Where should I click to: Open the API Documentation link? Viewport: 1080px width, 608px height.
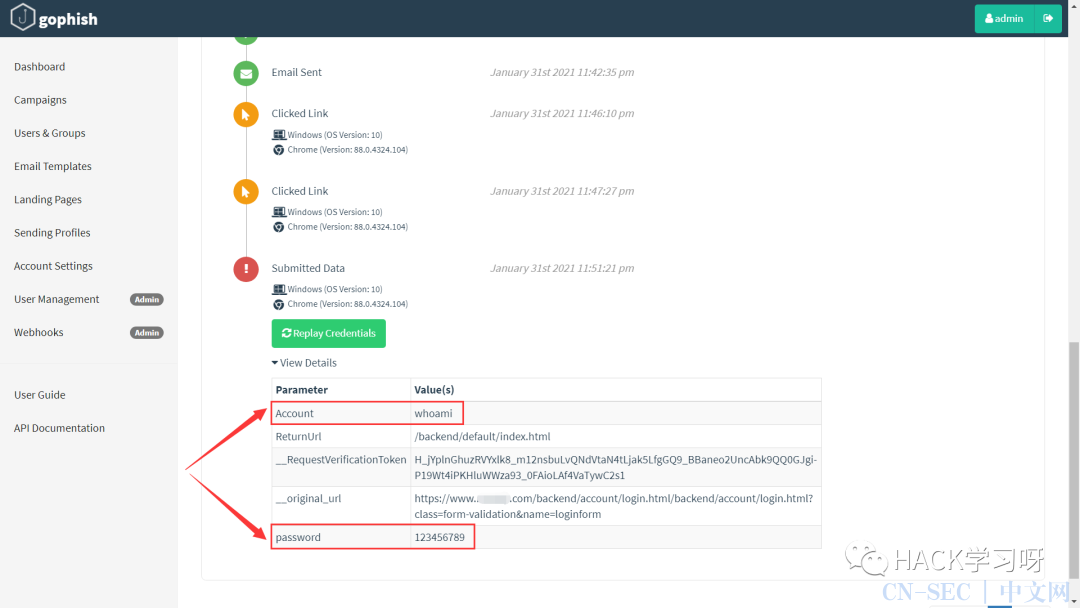(60, 428)
